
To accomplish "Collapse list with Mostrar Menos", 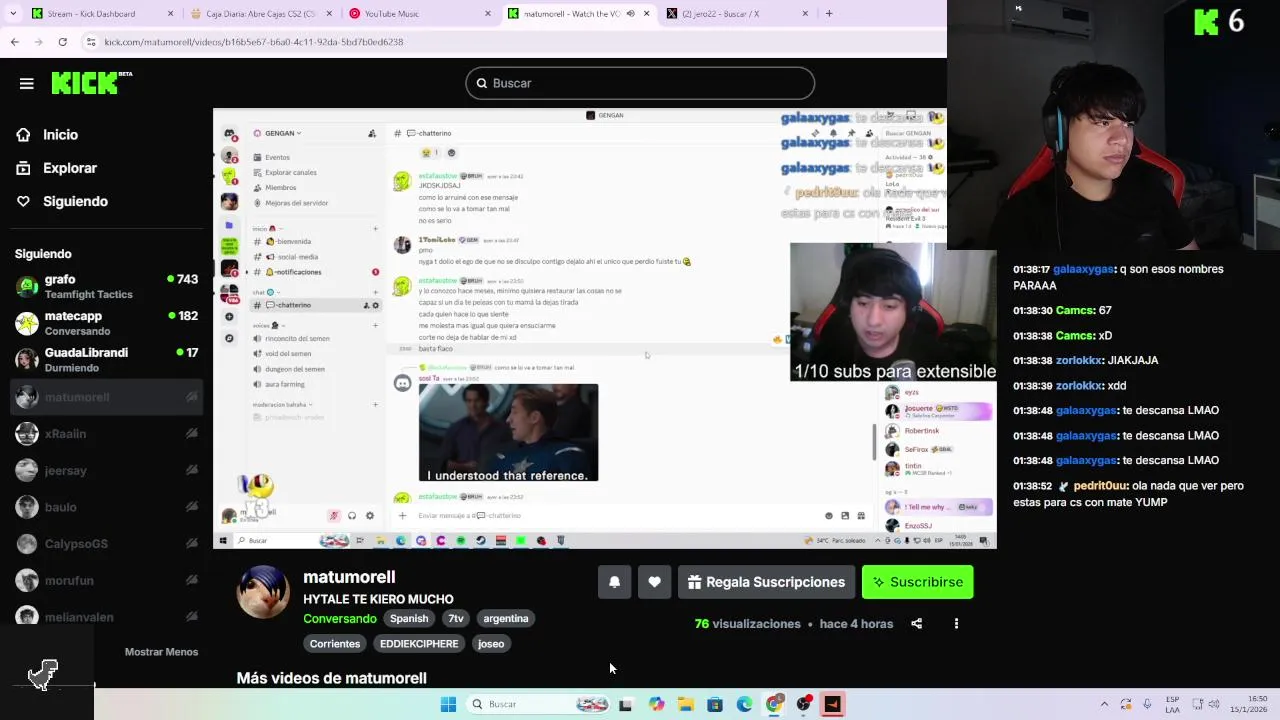I will tap(161, 652).
